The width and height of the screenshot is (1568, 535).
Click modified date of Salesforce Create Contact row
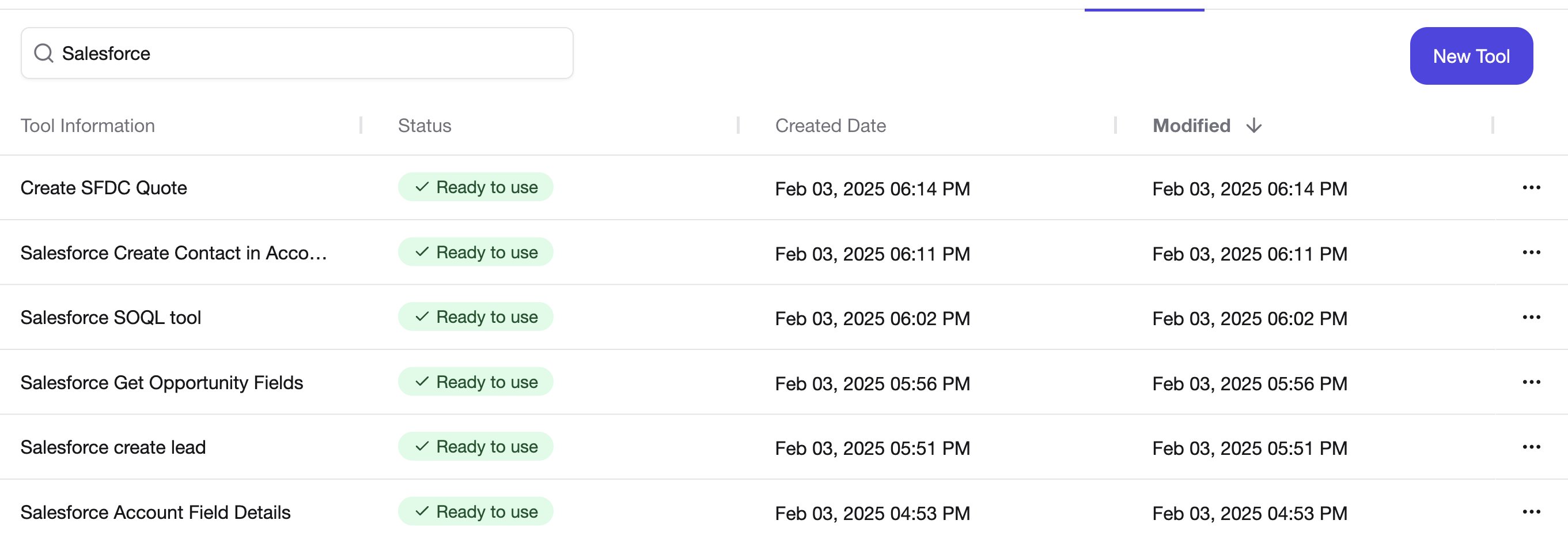1249,254
